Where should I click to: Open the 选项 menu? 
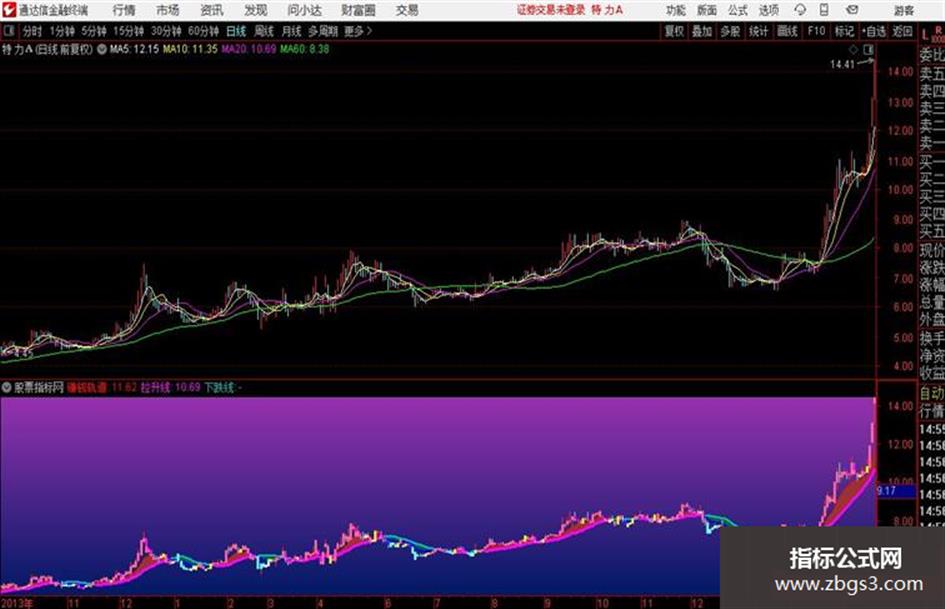(768, 10)
